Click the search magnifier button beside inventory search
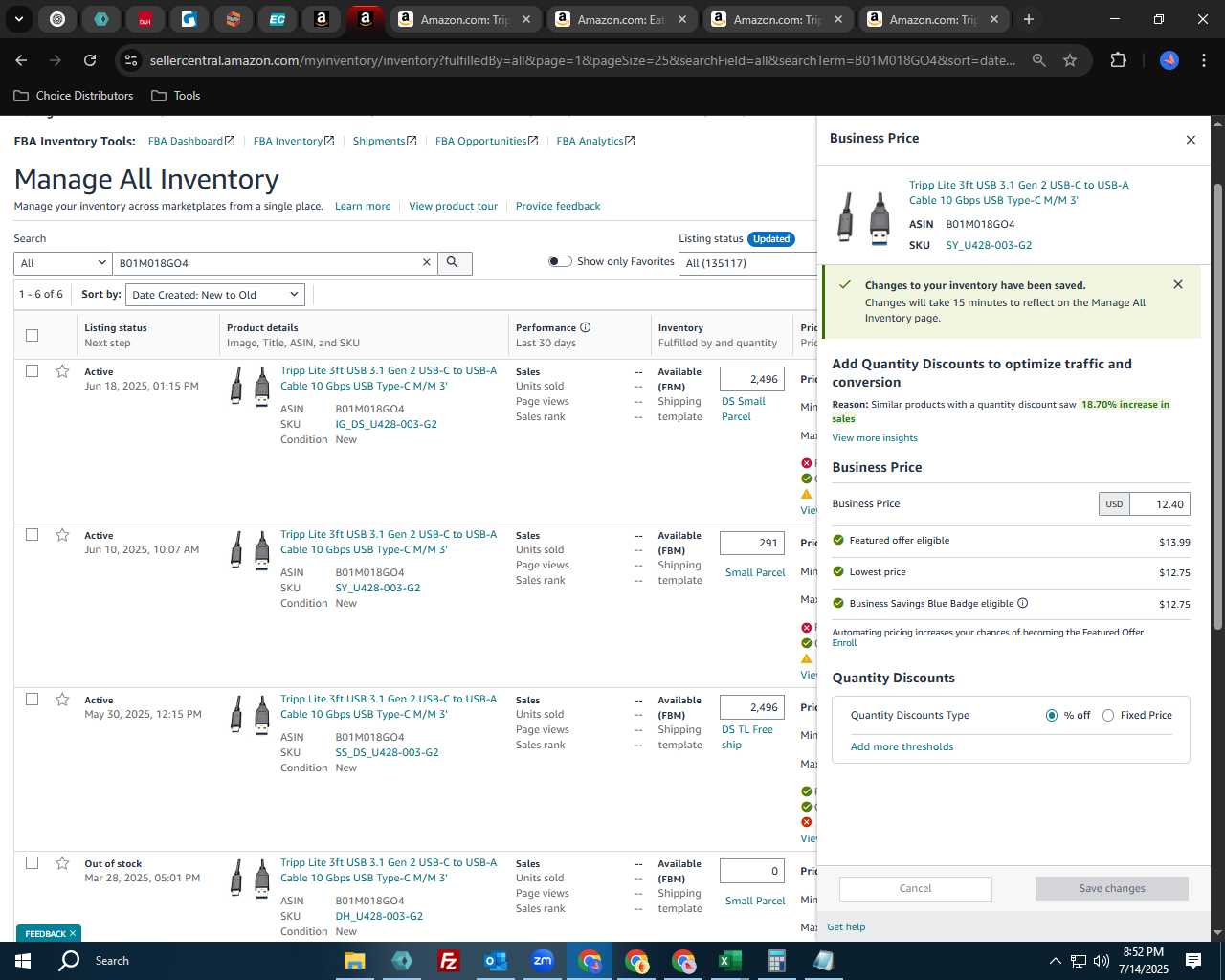The height and width of the screenshot is (980, 1225). pos(454,263)
